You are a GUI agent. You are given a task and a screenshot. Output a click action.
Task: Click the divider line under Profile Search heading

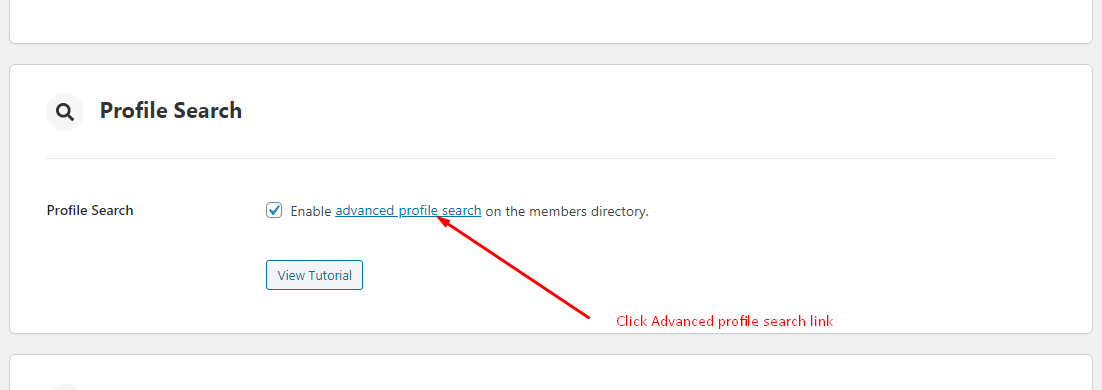coord(551,158)
